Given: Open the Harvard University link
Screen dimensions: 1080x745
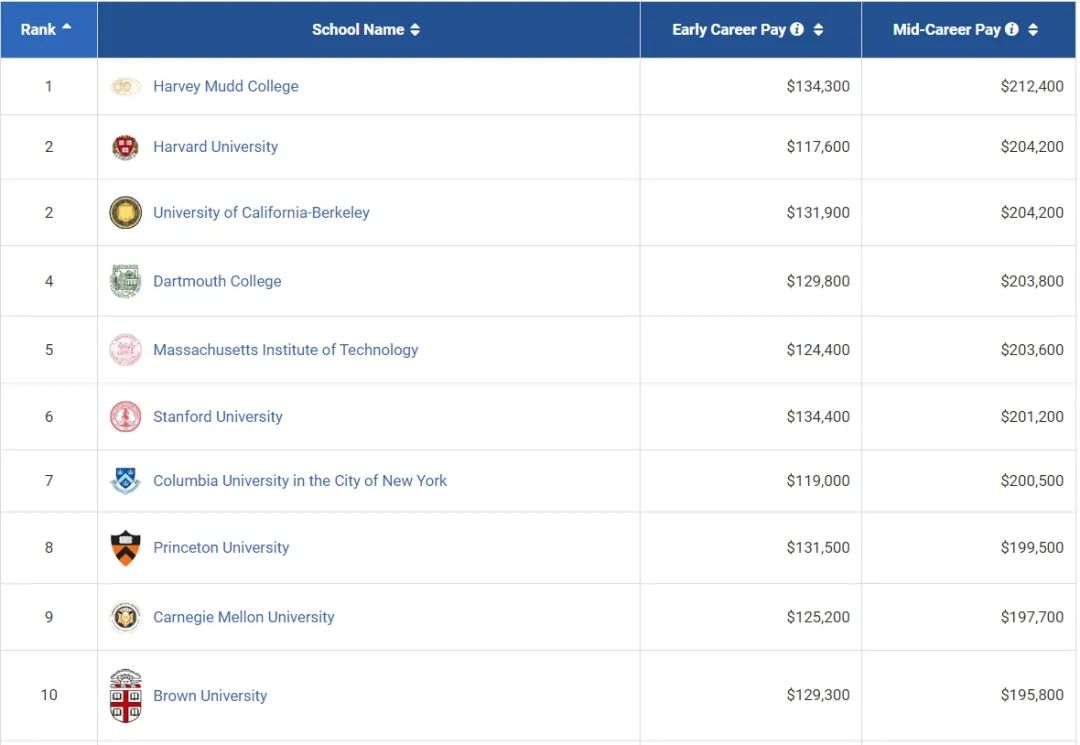Looking at the screenshot, I should pos(216,147).
